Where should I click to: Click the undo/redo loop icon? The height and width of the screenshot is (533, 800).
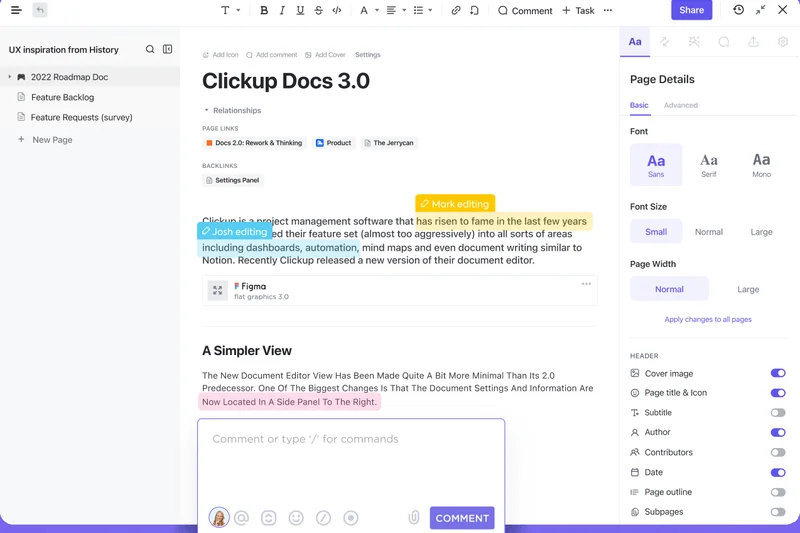[x=474, y=10]
